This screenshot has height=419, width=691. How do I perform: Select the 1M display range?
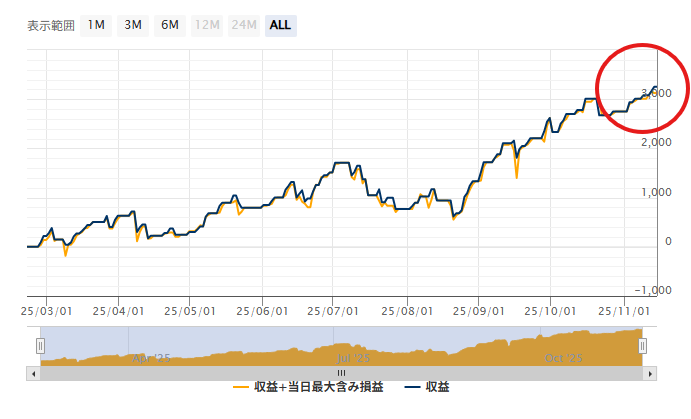coord(96,26)
